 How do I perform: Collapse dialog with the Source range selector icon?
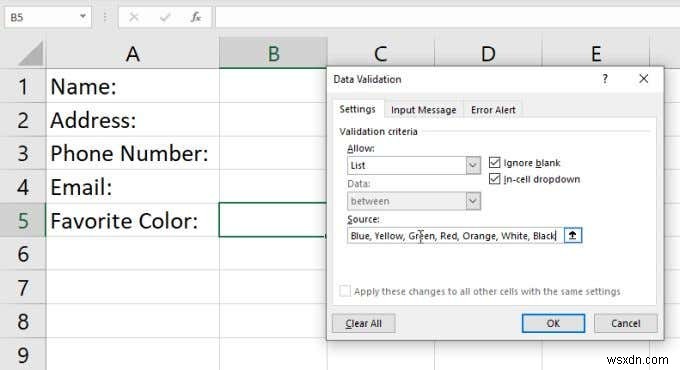coord(573,236)
